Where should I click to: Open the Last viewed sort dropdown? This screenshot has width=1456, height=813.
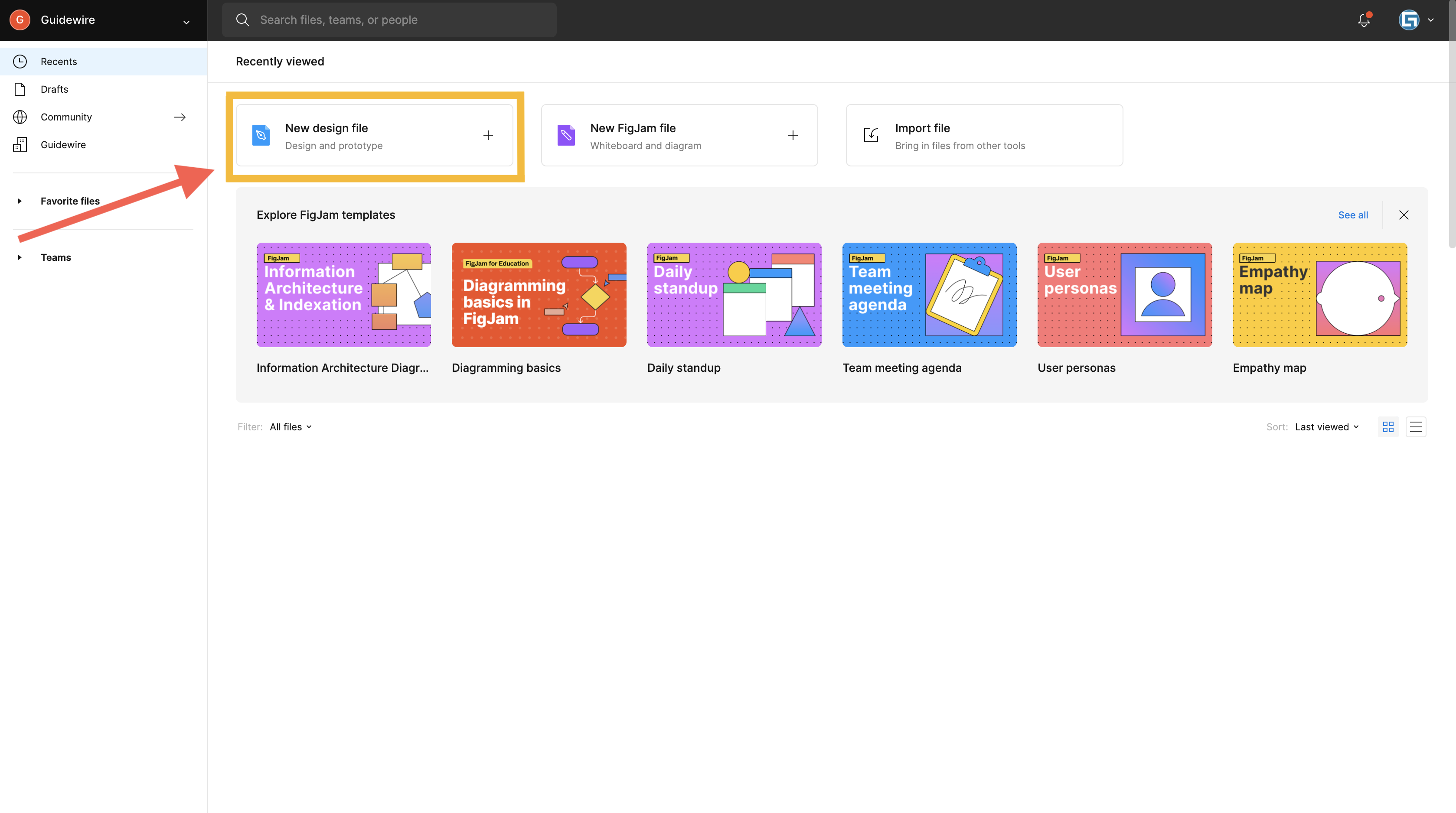pos(1326,427)
